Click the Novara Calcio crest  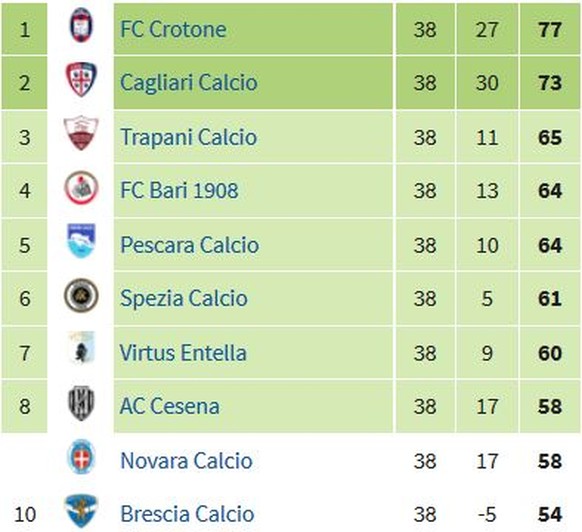[81, 457]
